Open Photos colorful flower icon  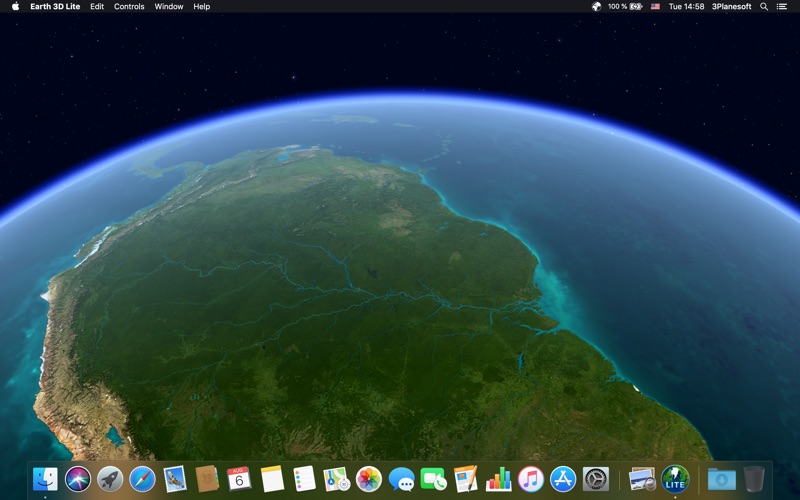pyautogui.click(x=369, y=480)
